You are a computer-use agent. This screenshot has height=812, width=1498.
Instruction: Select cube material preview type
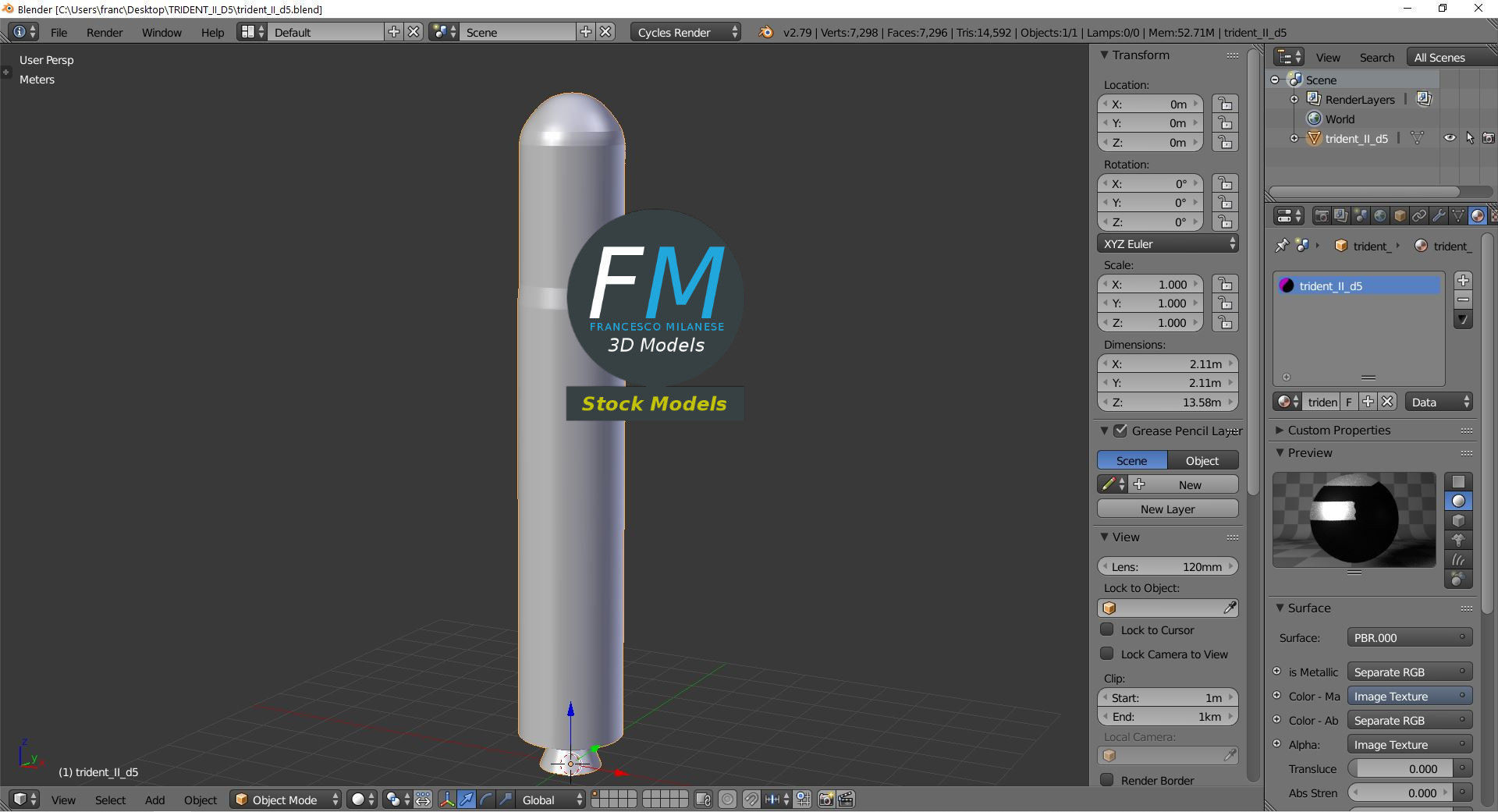coord(1458,521)
